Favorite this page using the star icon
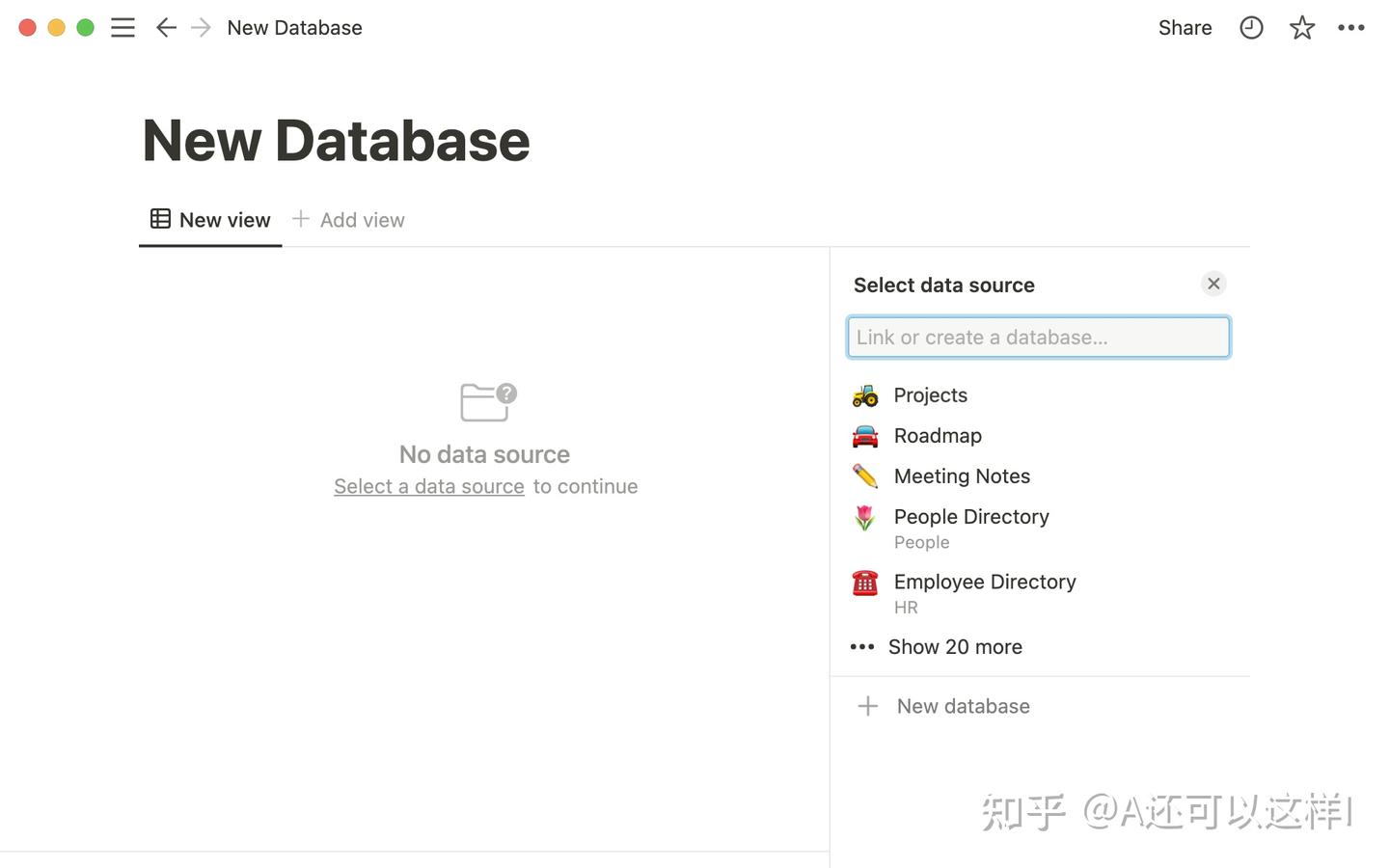Screen dimensions: 1389x868 click(x=1301, y=27)
